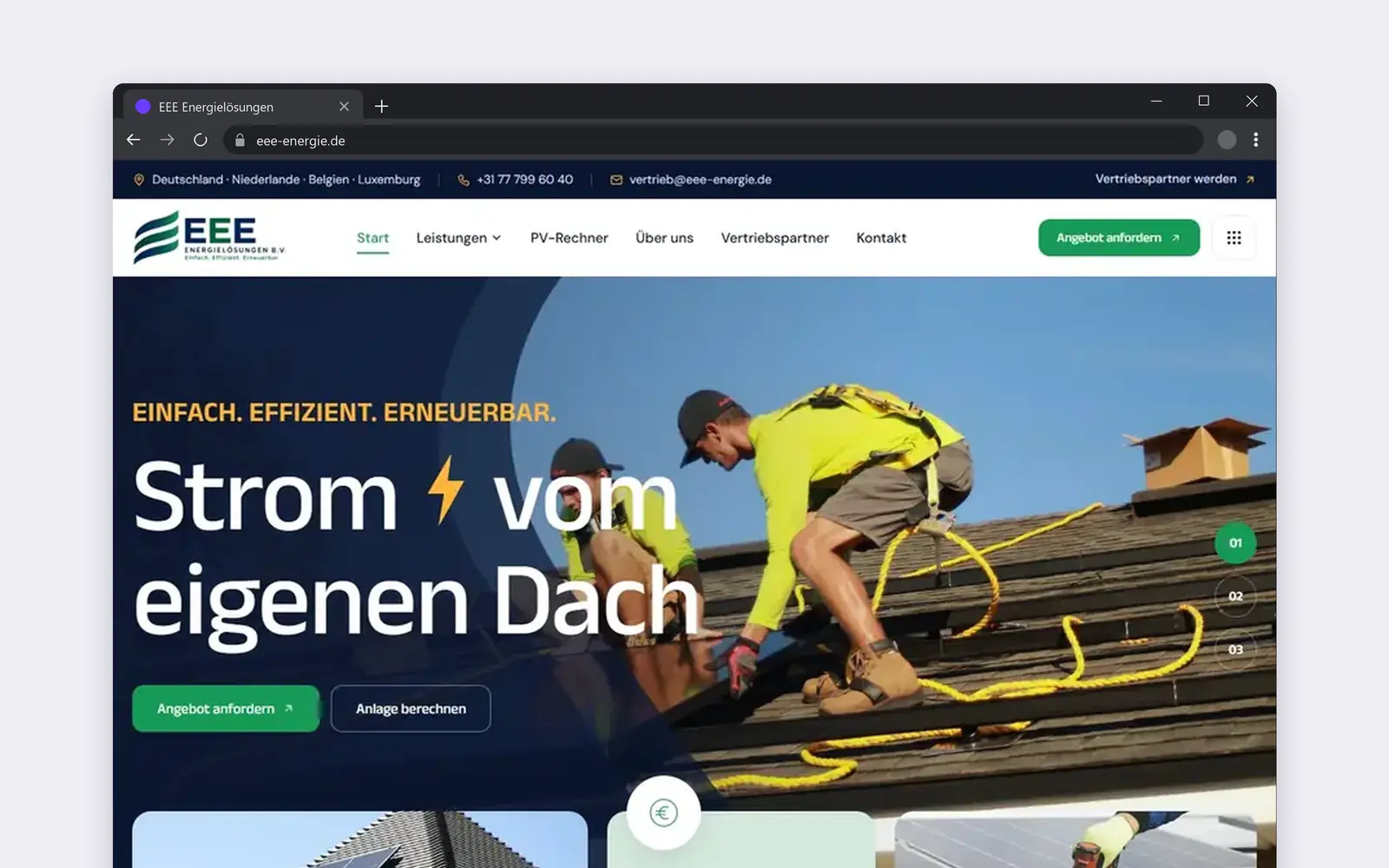Image resolution: width=1389 pixels, height=868 pixels.
Task: Click the browser forward arrow
Action: (x=168, y=140)
